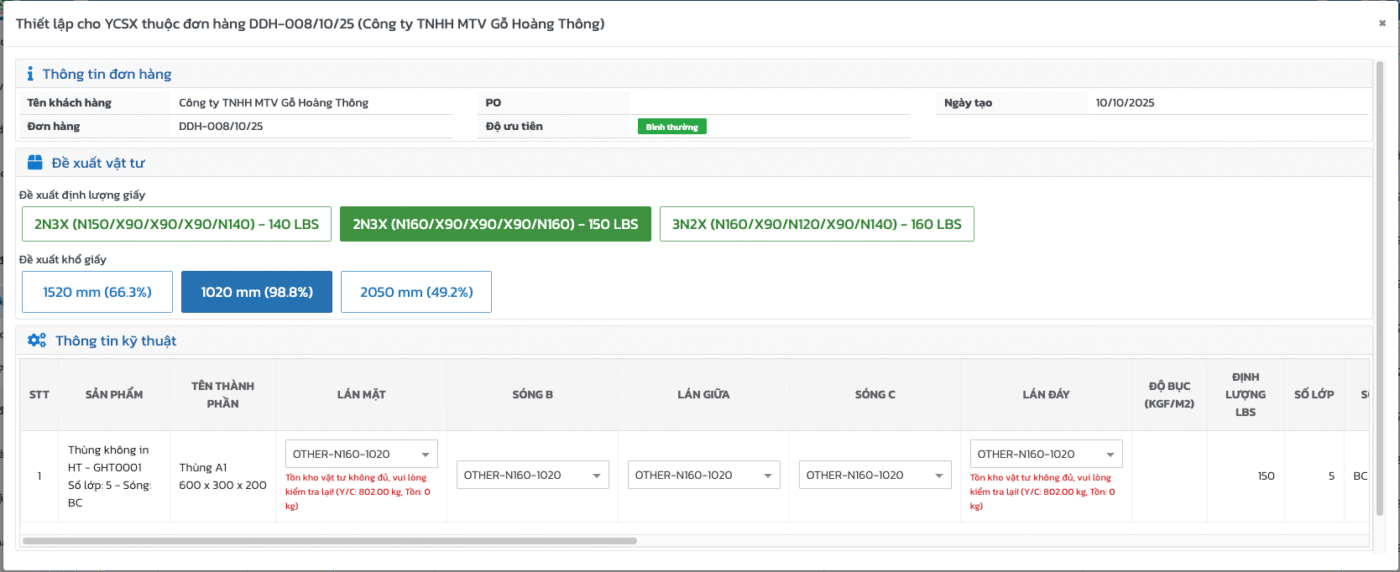Open the Sóng C material dropdown
This screenshot has width=1400, height=572.
click(875, 475)
